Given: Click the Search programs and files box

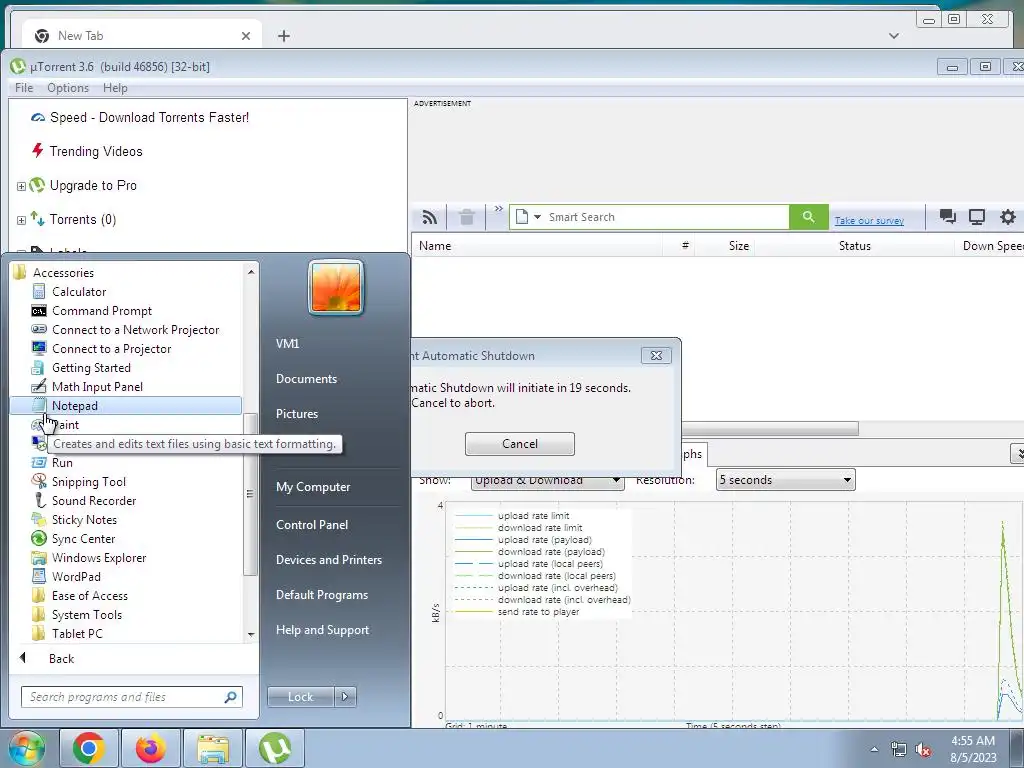Looking at the screenshot, I should point(131,697).
